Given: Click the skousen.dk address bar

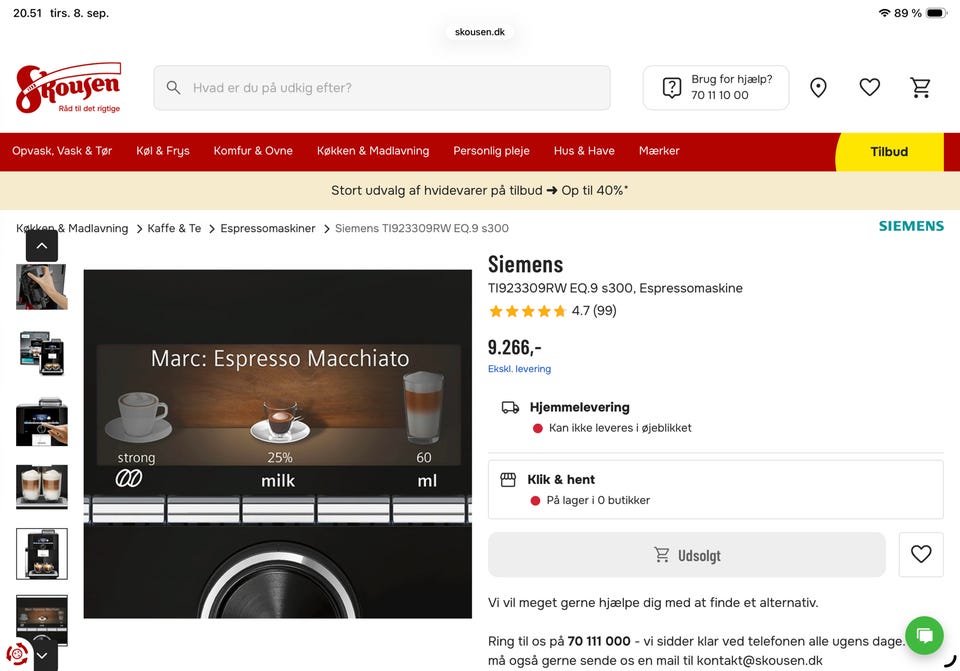Looking at the screenshot, I should pyautogui.click(x=480, y=32).
